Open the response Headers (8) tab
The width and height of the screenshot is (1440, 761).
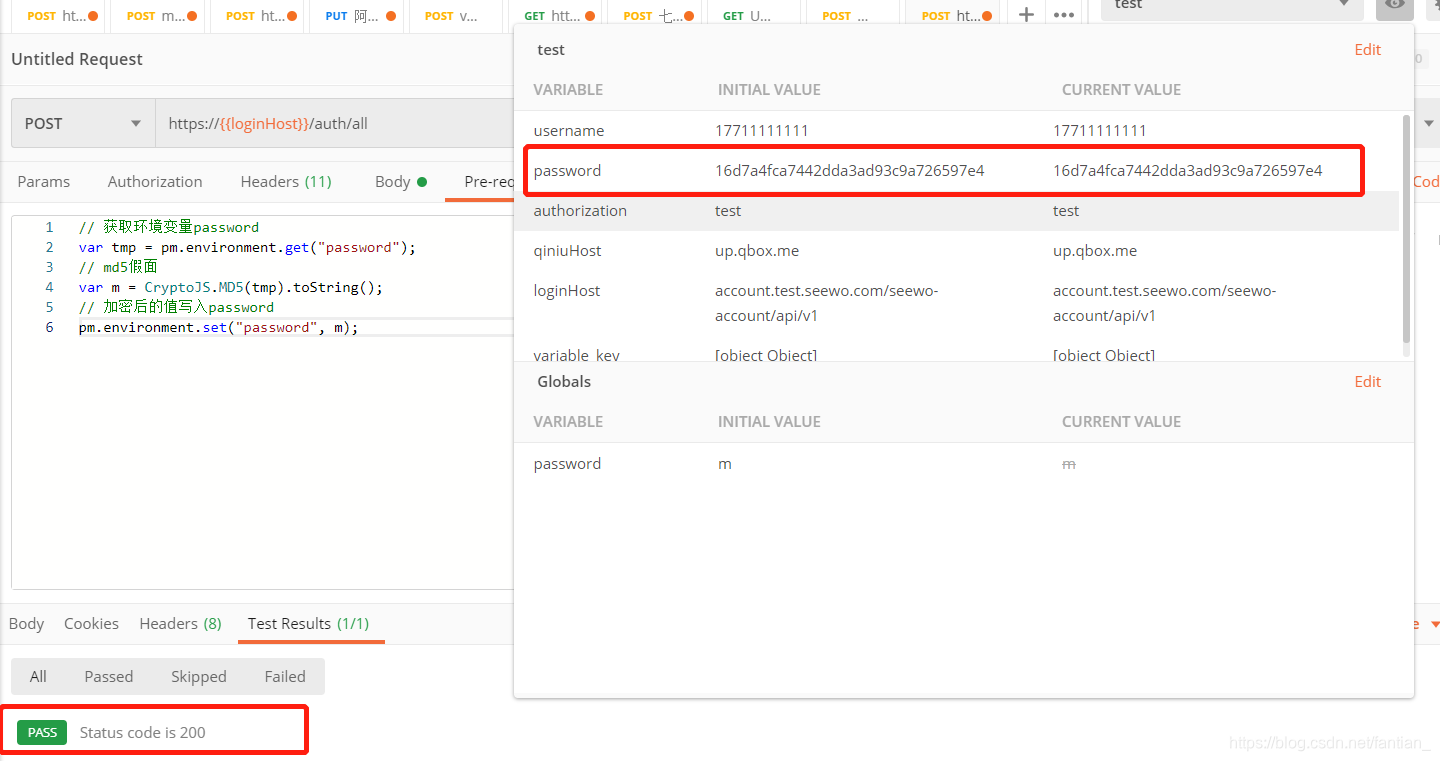pyautogui.click(x=180, y=624)
